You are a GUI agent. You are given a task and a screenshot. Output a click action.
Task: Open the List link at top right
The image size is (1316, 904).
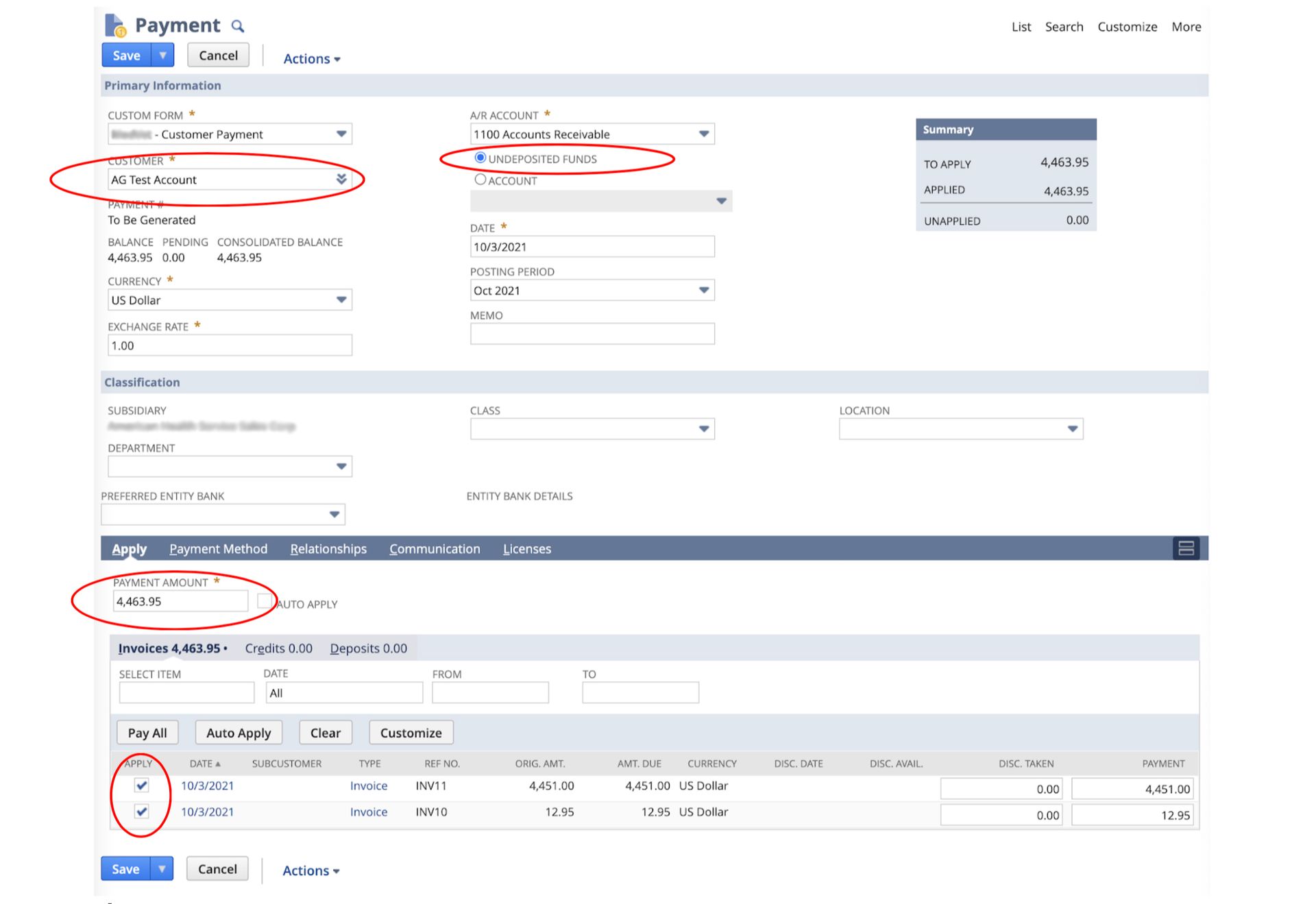(x=1021, y=27)
